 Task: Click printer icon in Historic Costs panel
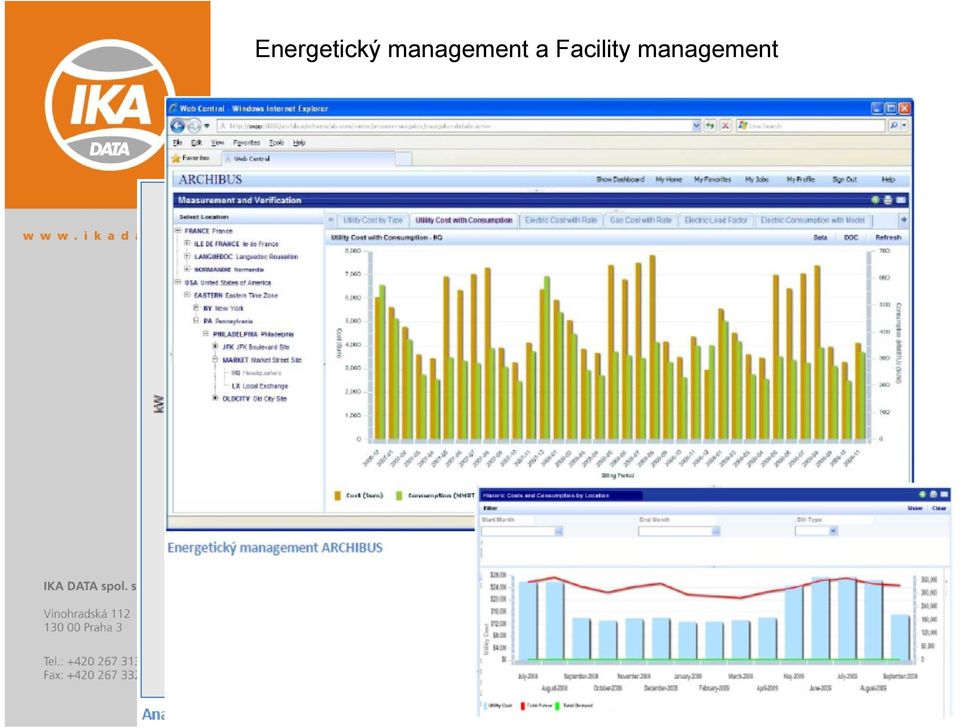933,494
